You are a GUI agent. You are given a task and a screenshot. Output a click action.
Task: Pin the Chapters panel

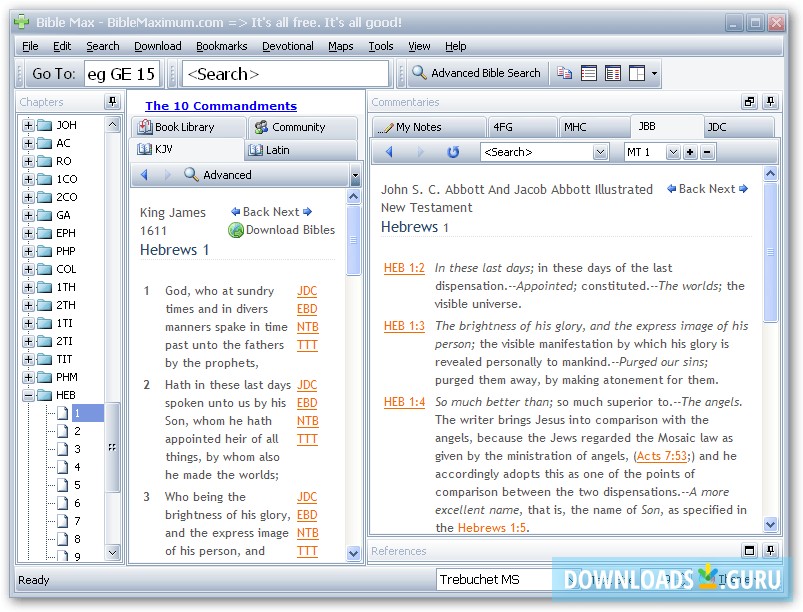coord(113,101)
